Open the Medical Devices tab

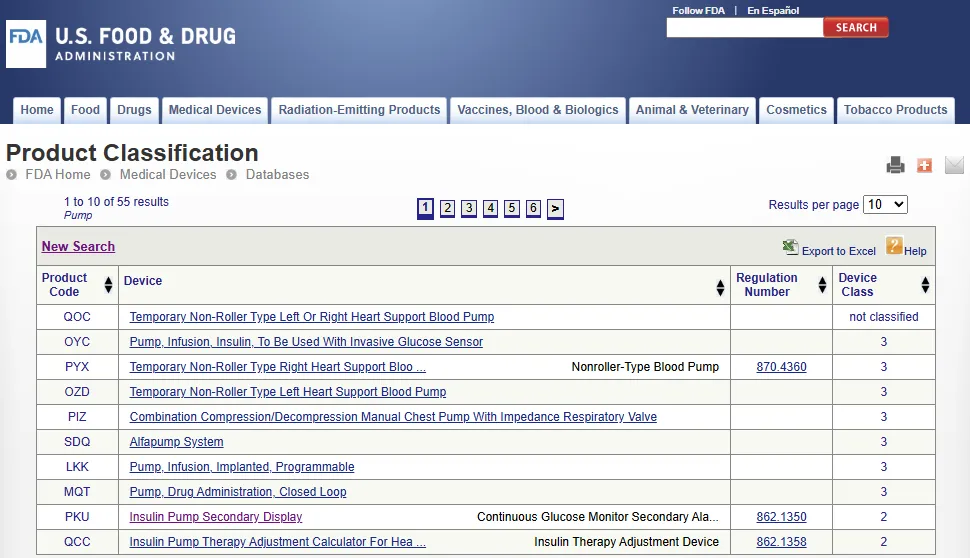tap(215, 110)
